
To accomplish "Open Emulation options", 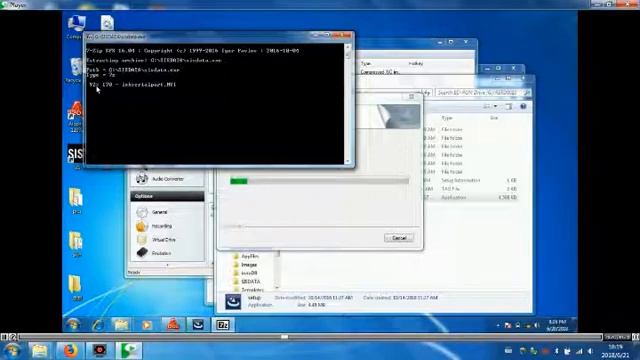I will tap(161, 253).
